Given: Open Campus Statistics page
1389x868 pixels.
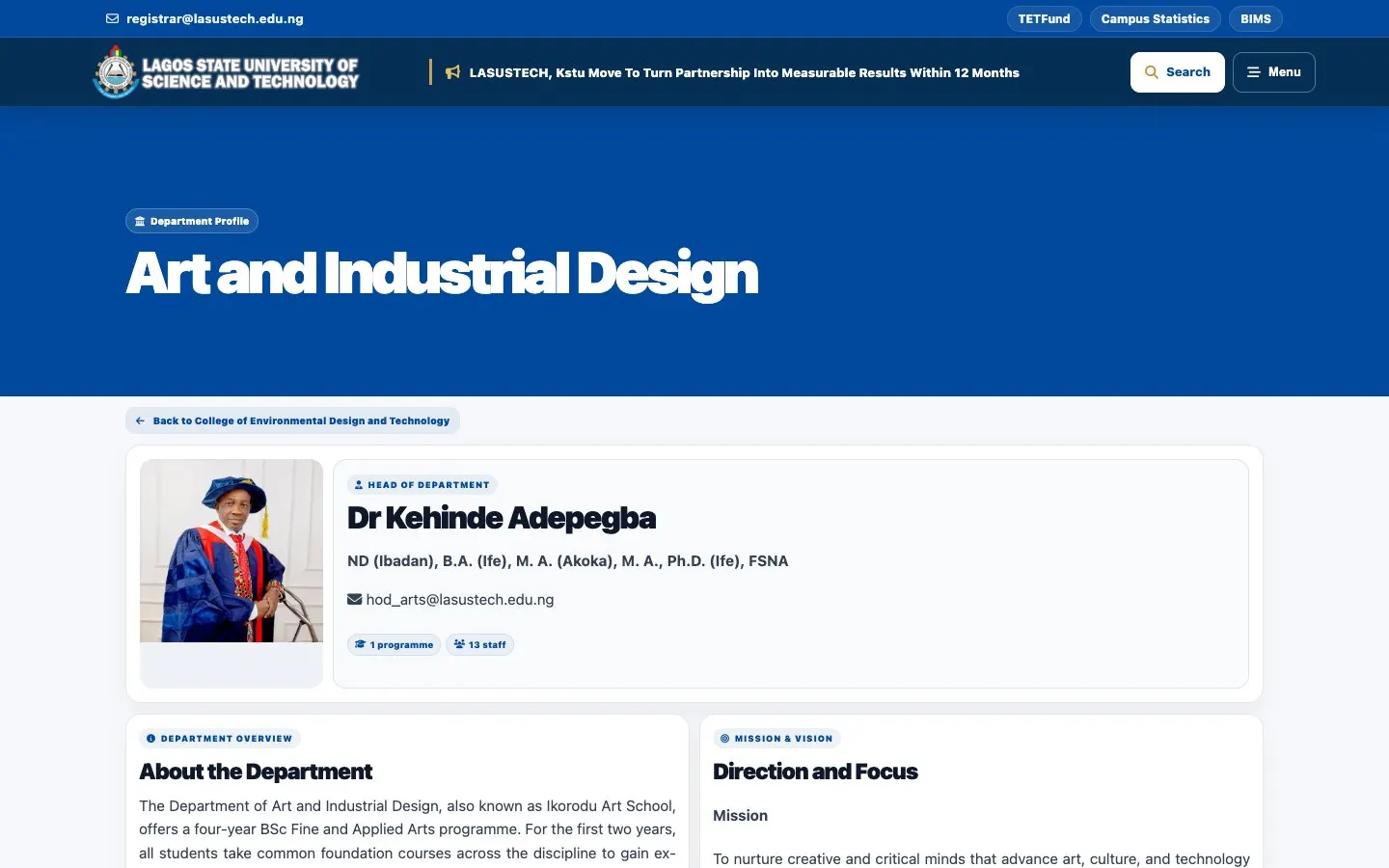Looking at the screenshot, I should click(1155, 18).
